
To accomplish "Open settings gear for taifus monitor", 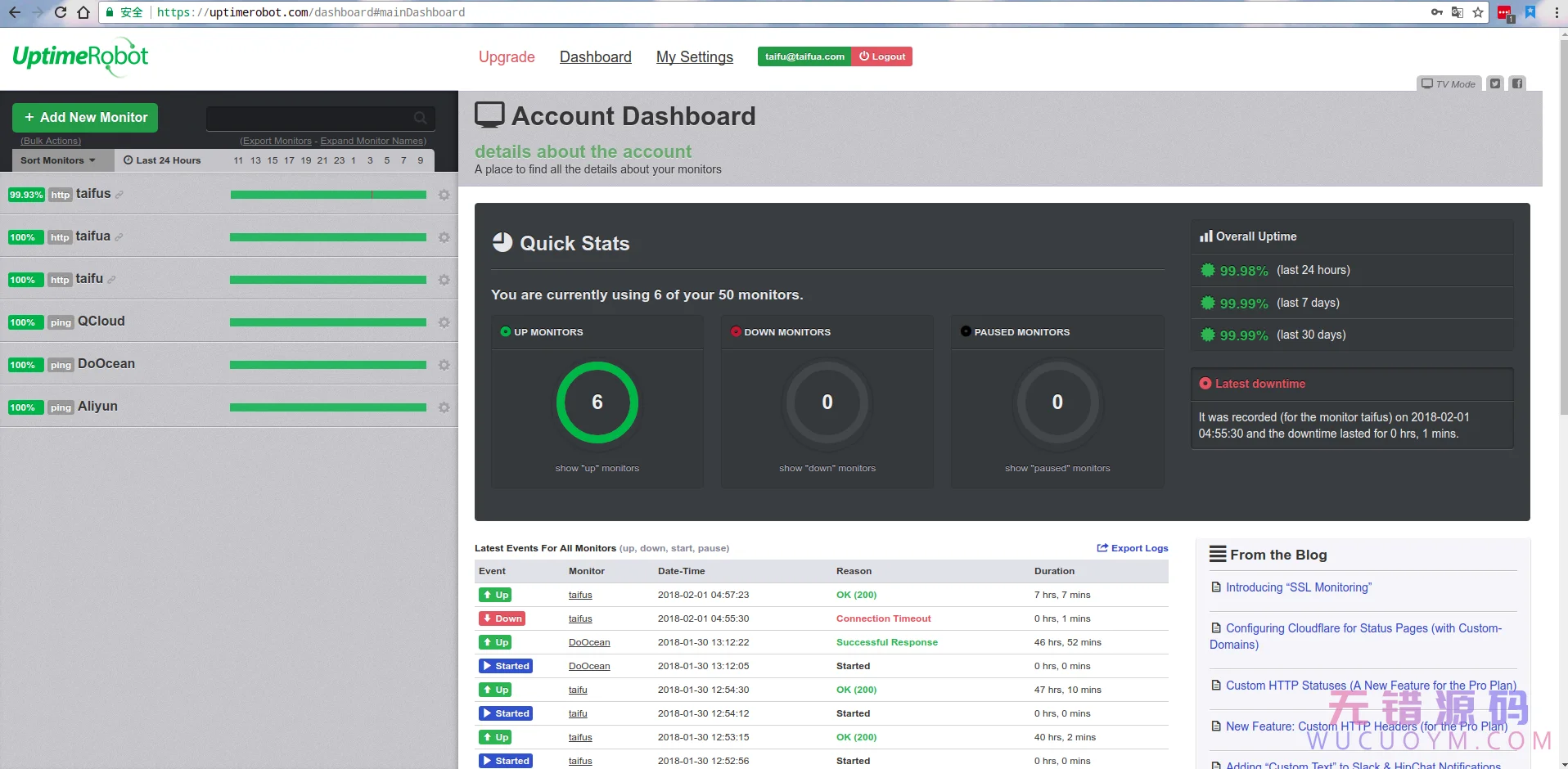I will [x=444, y=195].
